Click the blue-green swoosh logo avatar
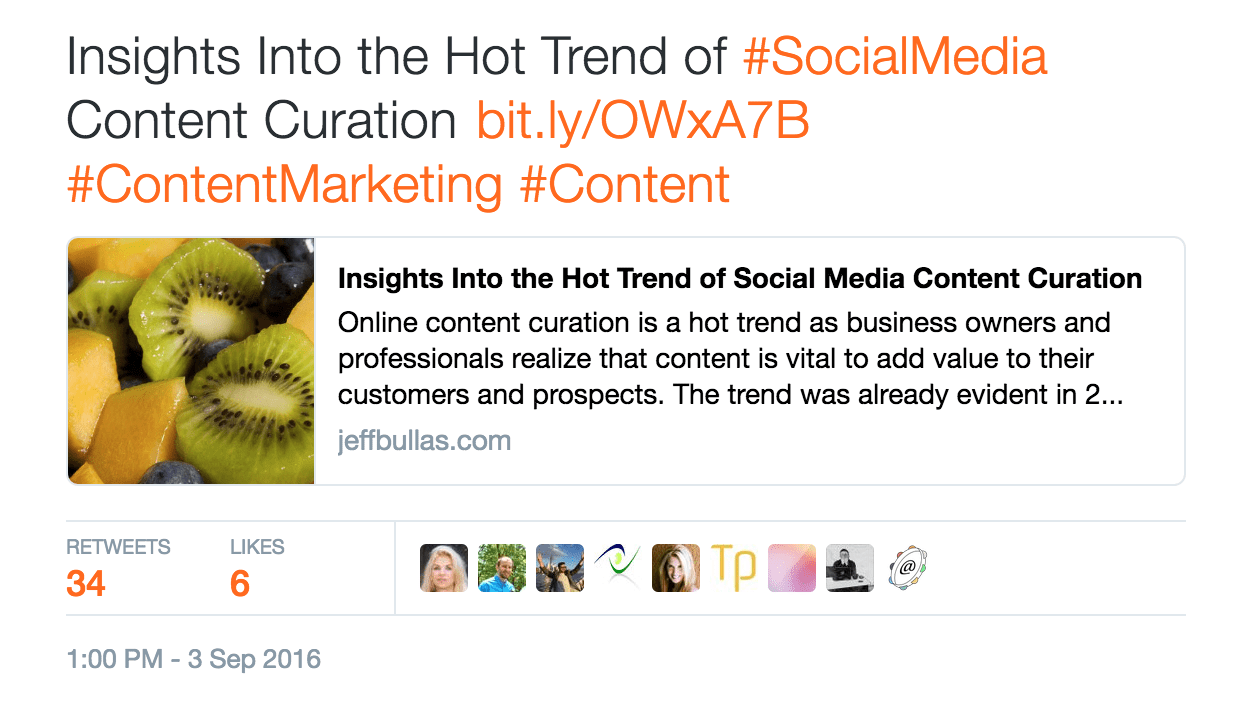This screenshot has height=702, width=1252. [x=617, y=568]
